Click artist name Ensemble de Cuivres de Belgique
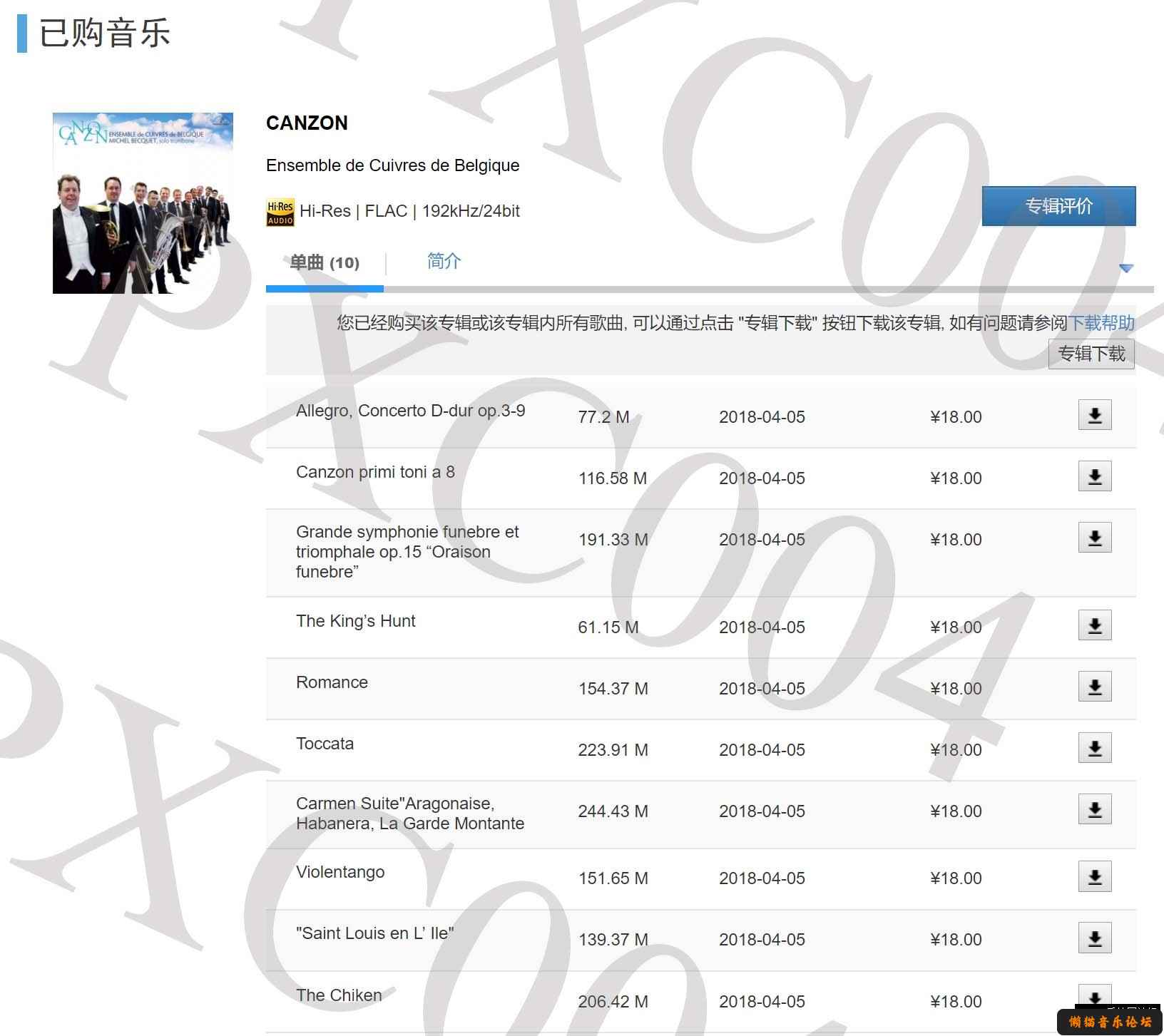The height and width of the screenshot is (1036, 1164). pos(392,165)
